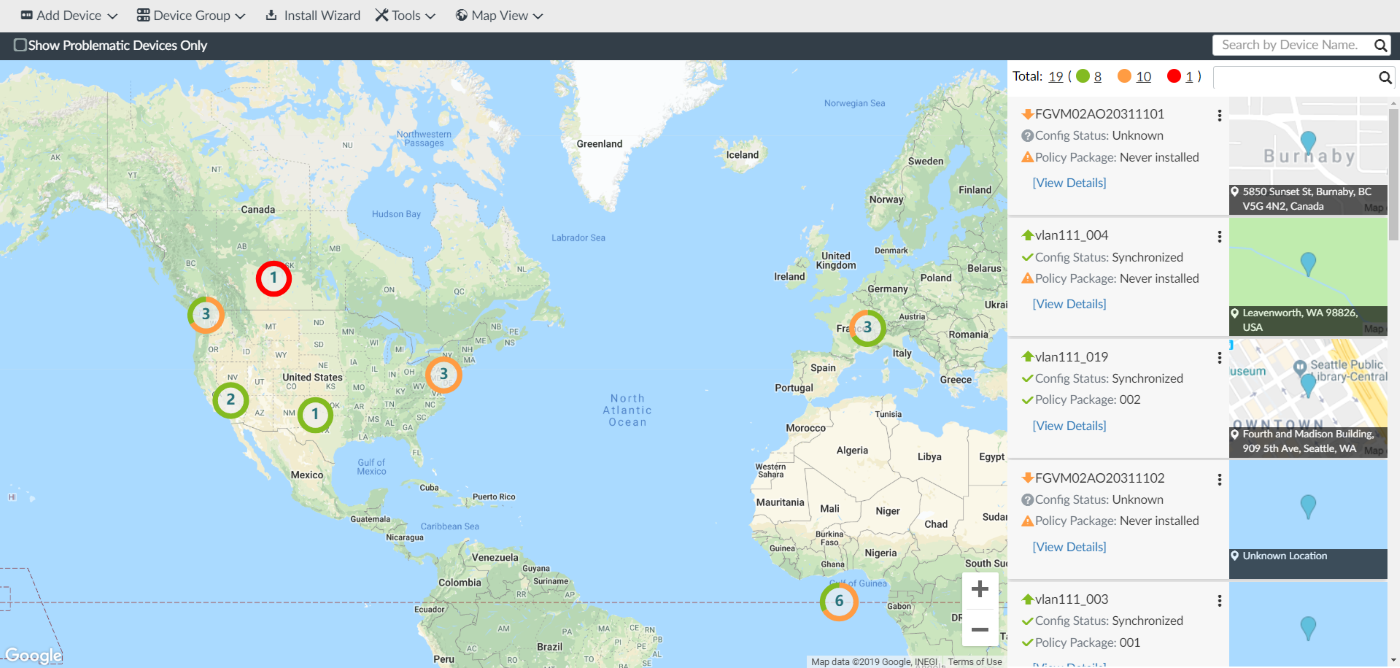
Task: Zoom in the map with plus button
Action: click(980, 589)
